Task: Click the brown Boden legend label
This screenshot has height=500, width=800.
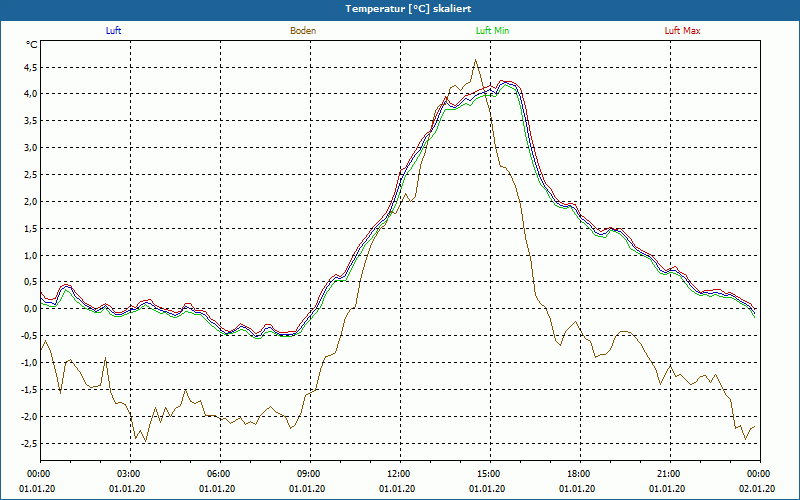Action: [303, 31]
